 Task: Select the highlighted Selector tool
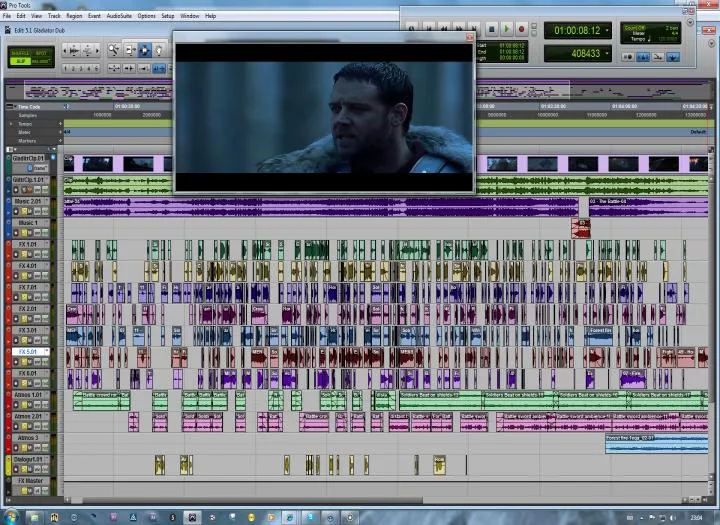[144, 50]
